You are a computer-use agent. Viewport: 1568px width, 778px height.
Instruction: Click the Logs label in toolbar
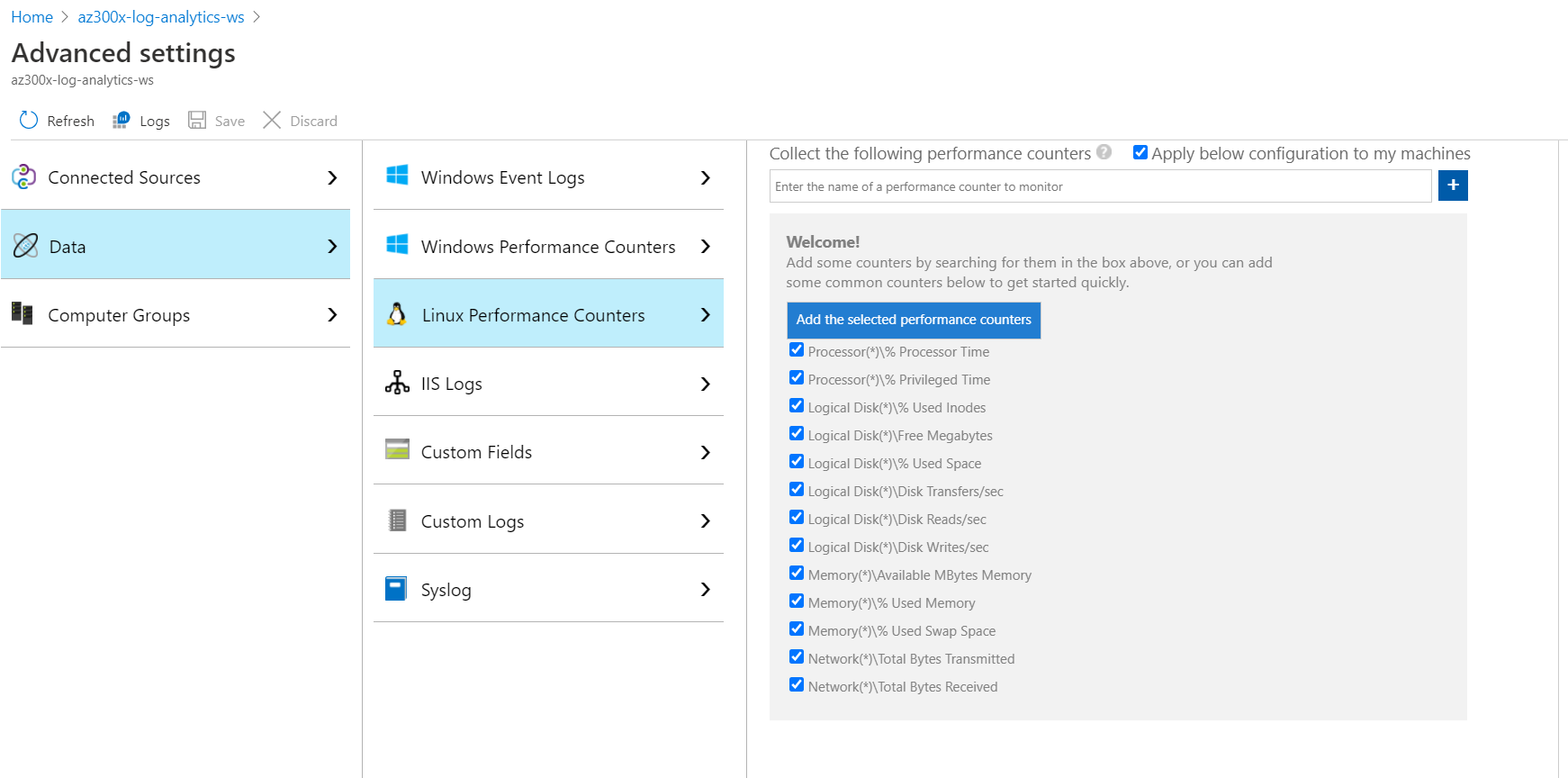[155, 121]
